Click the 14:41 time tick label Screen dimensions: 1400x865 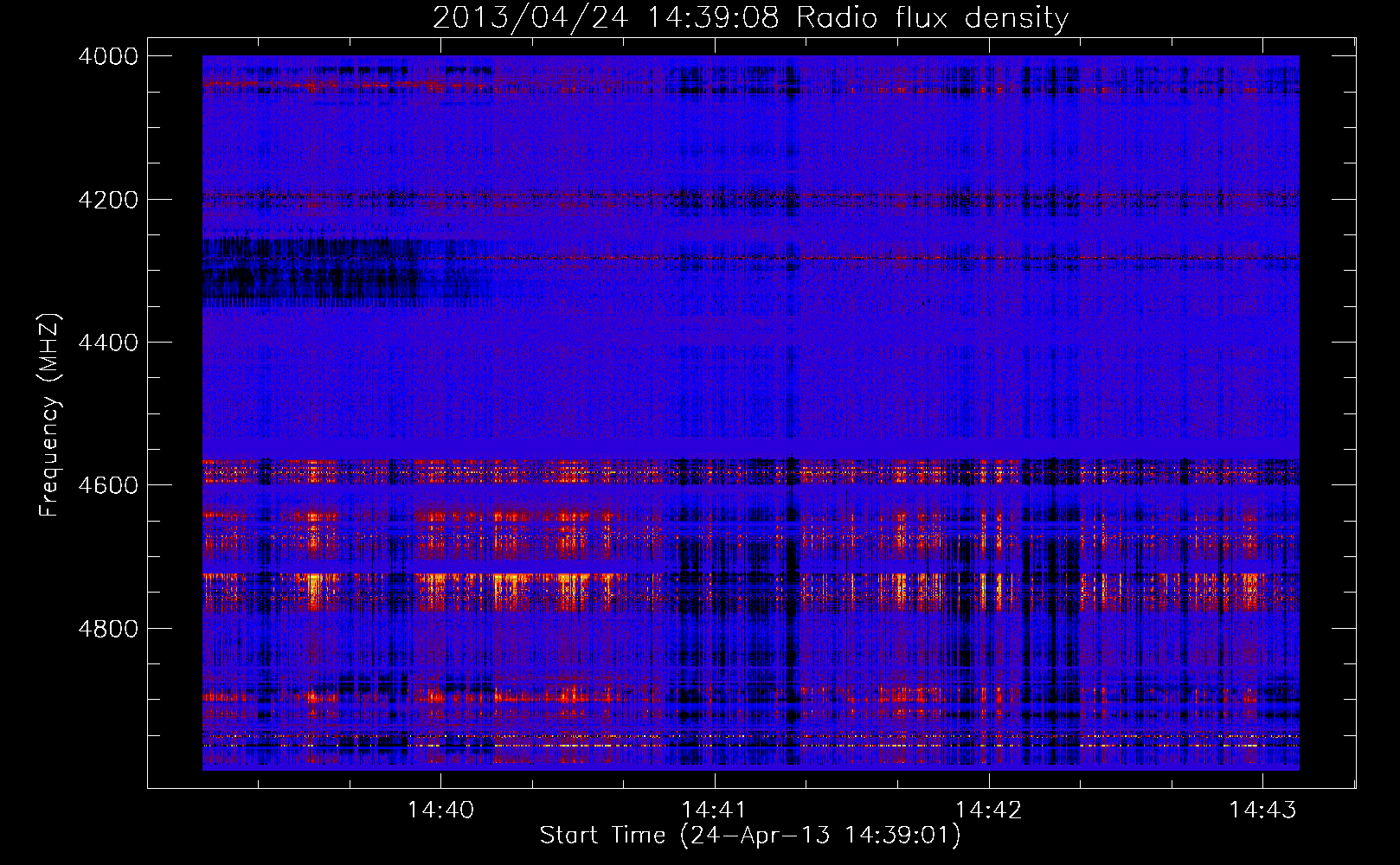(715, 810)
